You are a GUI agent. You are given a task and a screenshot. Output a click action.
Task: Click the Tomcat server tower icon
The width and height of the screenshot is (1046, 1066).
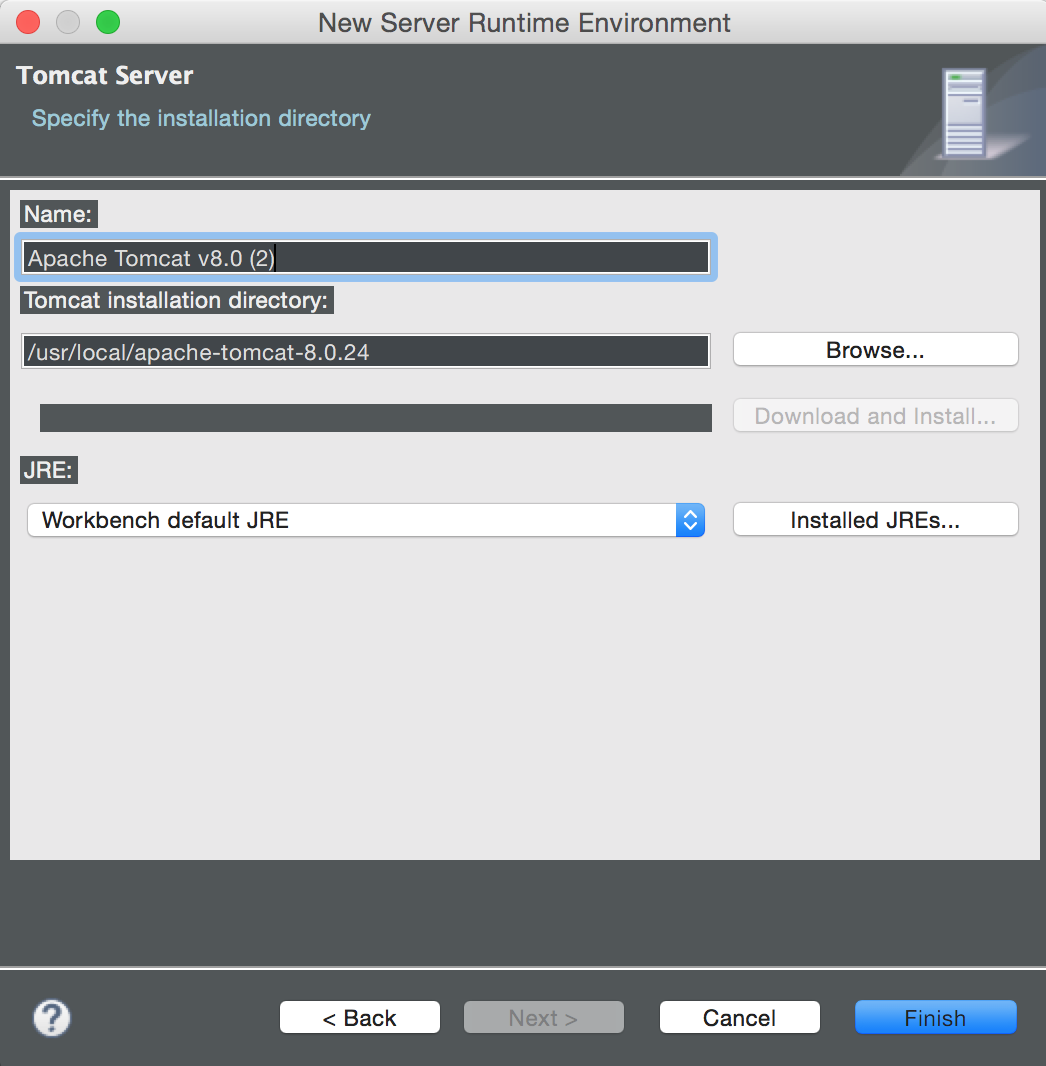pos(964,114)
